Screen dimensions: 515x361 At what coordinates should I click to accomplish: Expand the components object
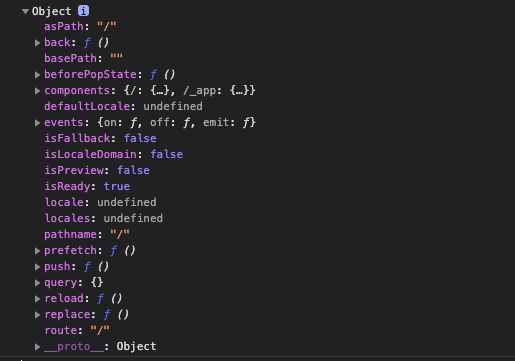click(37, 91)
